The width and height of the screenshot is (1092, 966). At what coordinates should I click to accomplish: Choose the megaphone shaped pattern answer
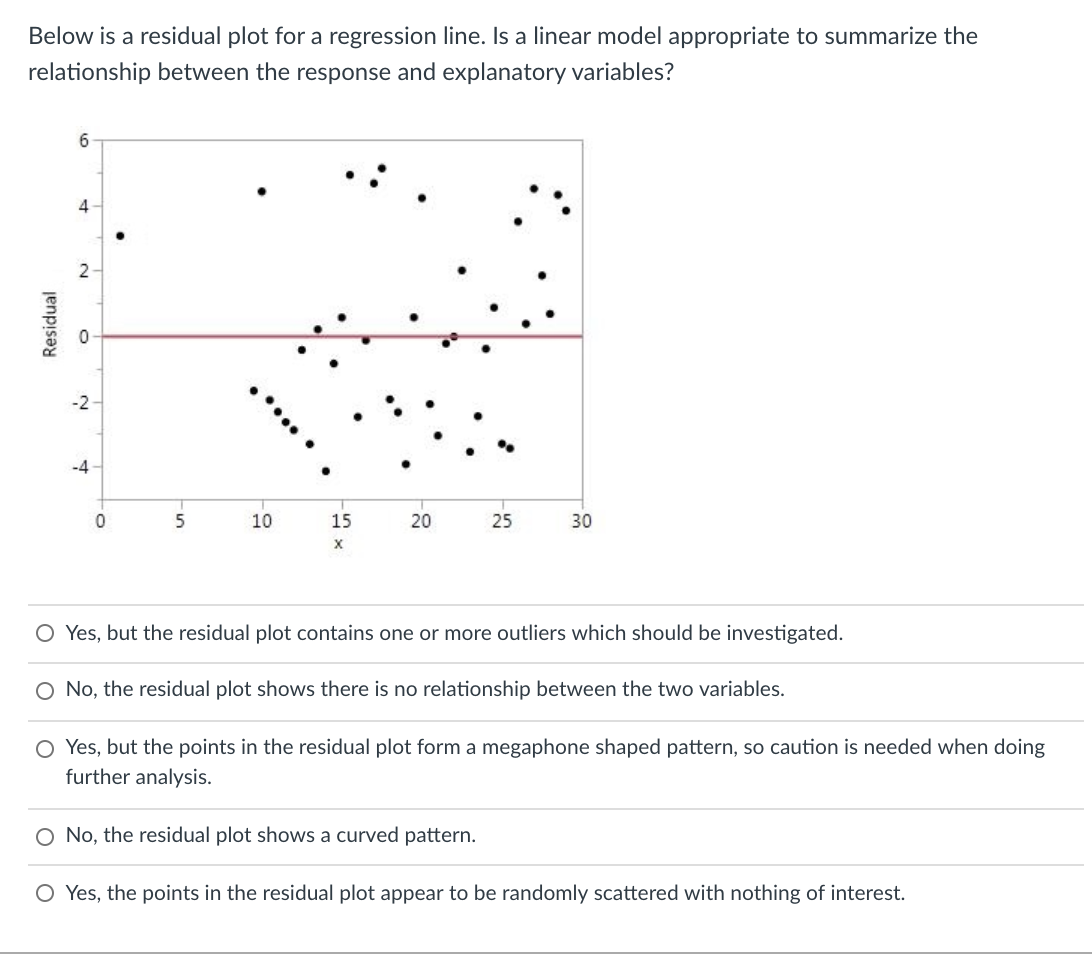point(44,748)
